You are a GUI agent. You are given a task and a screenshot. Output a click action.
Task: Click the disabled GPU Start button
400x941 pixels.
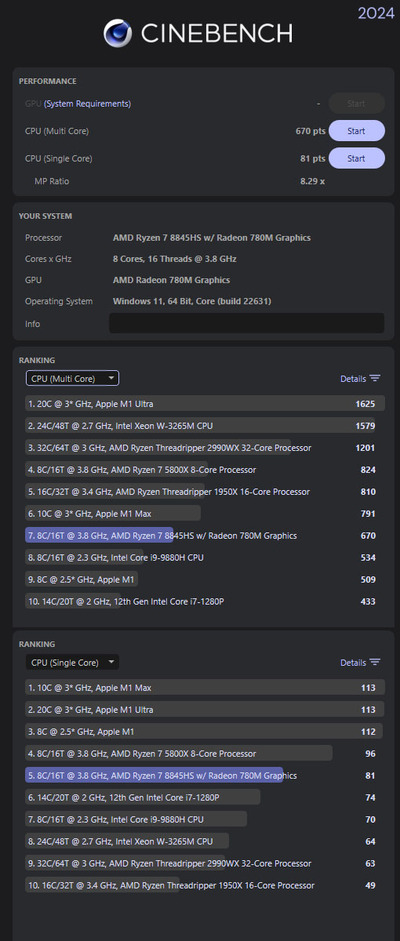tap(356, 103)
